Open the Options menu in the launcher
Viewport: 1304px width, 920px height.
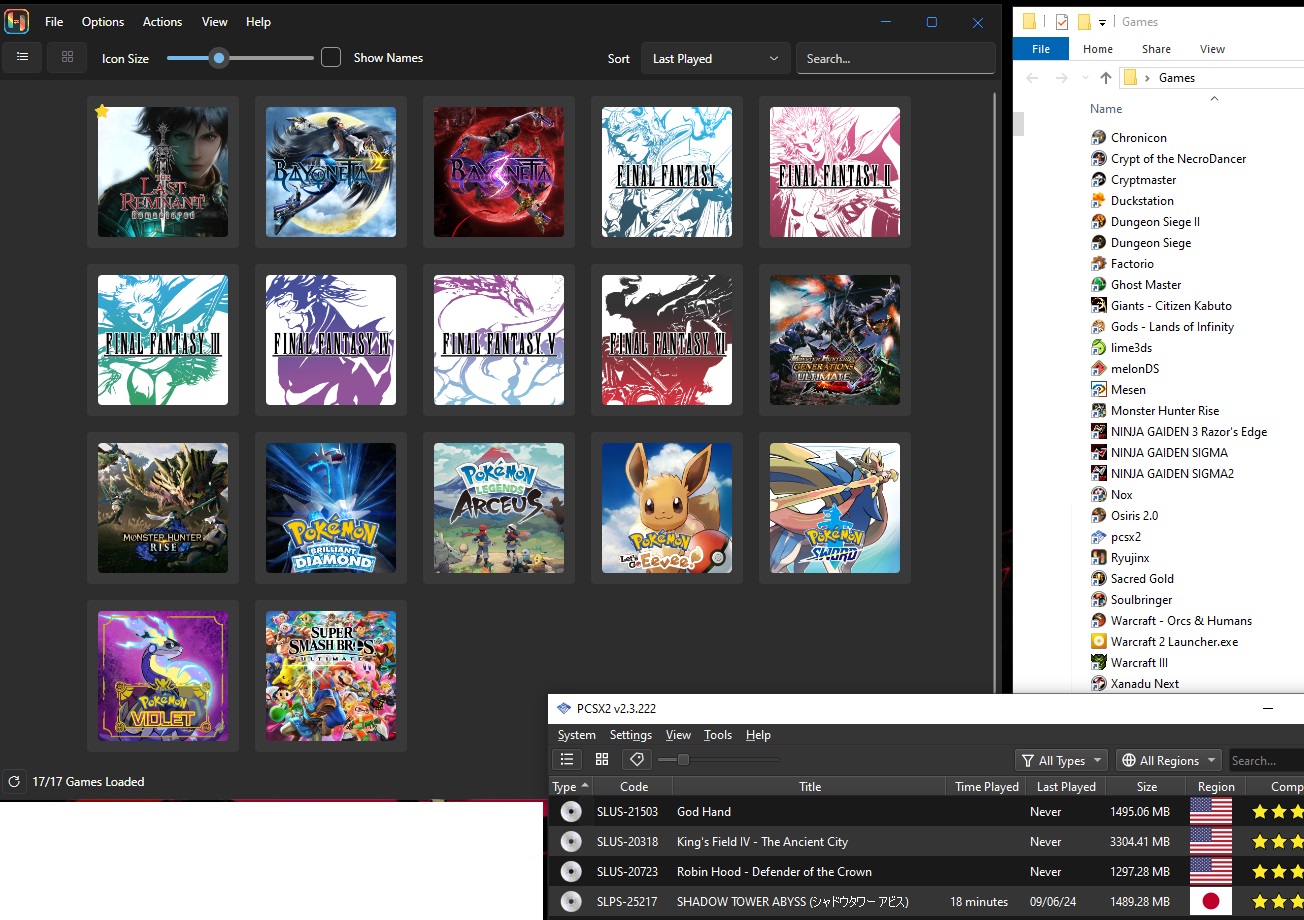[x=103, y=22]
